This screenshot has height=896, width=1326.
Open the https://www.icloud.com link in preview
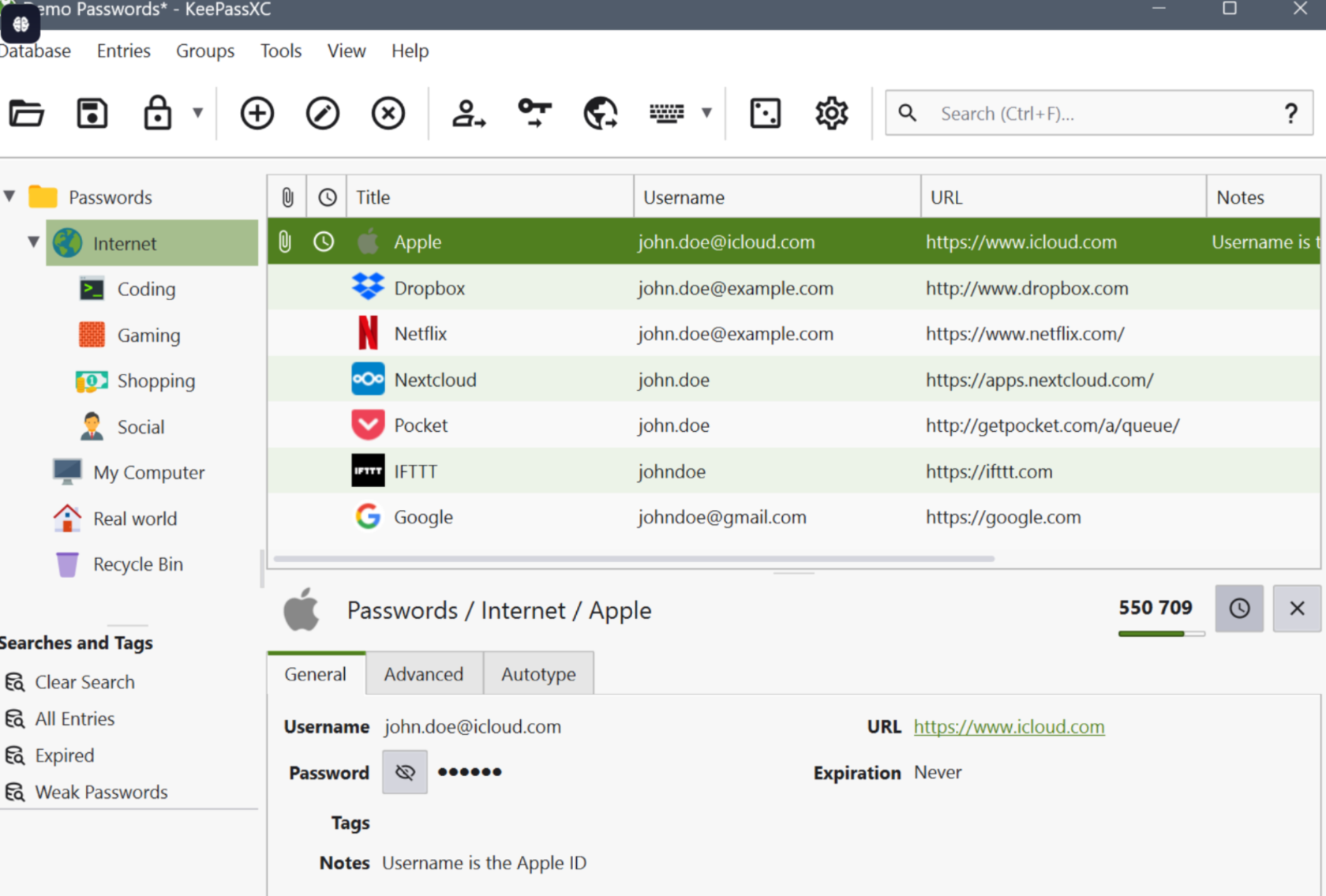pyautogui.click(x=1009, y=727)
